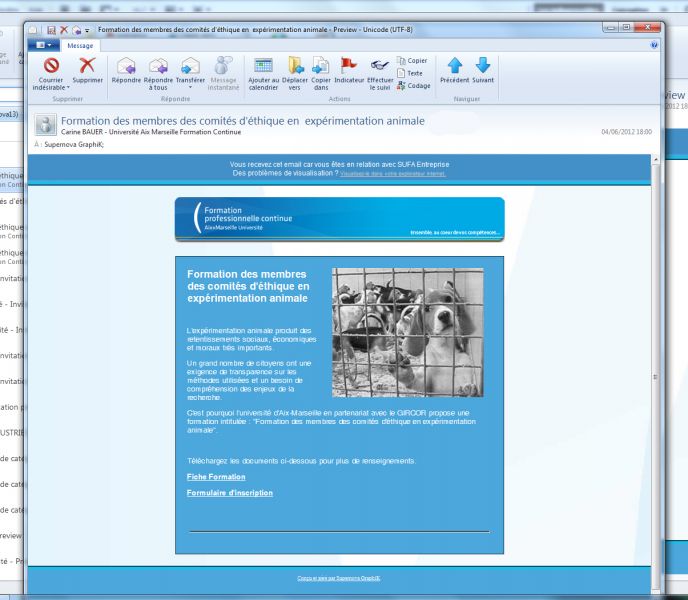Screen dimensions: 688x600
Task: Open the Fiche Formation link
Action: click(x=216, y=477)
